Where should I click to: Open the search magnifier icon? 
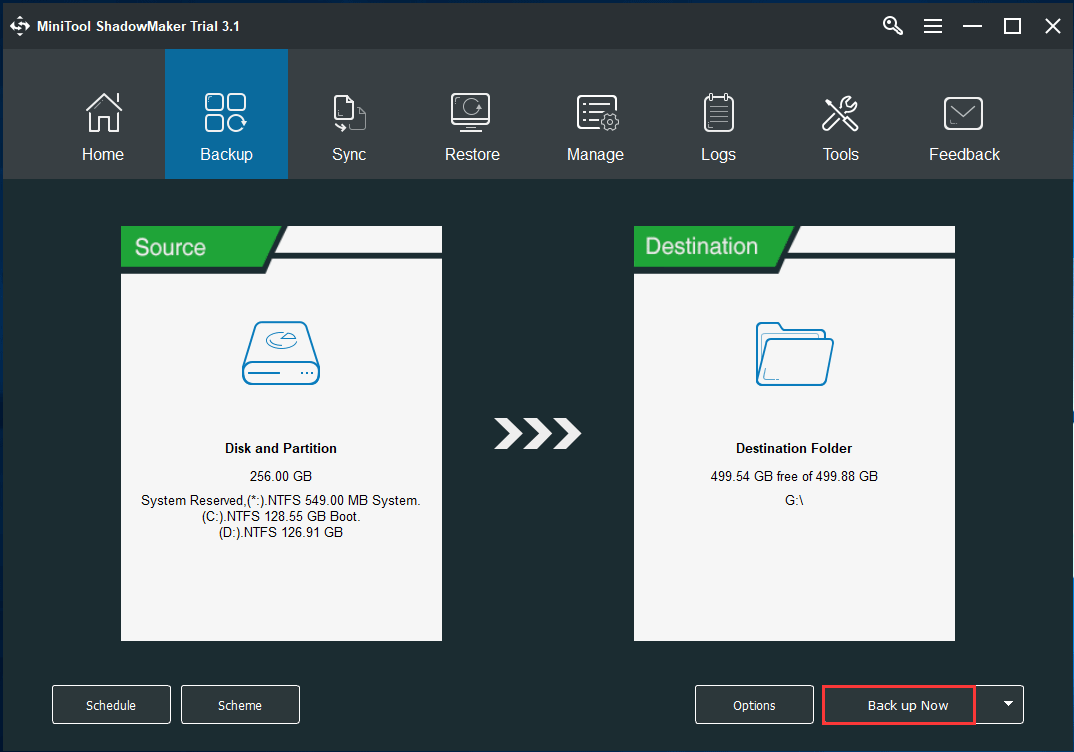click(x=892, y=25)
